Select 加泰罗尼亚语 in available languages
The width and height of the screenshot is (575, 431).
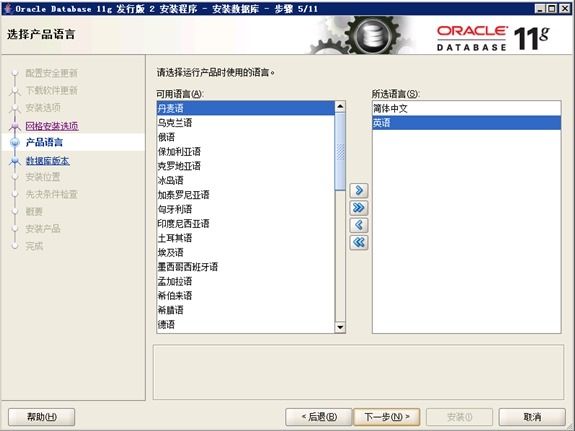point(246,195)
